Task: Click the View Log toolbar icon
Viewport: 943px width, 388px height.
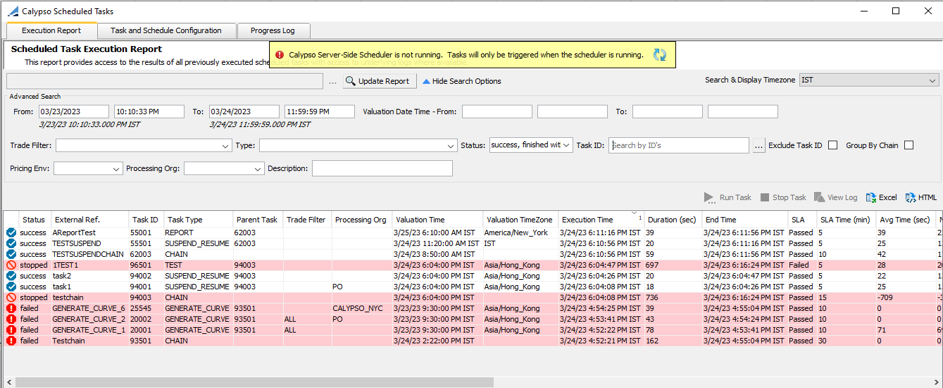Action: (x=819, y=197)
